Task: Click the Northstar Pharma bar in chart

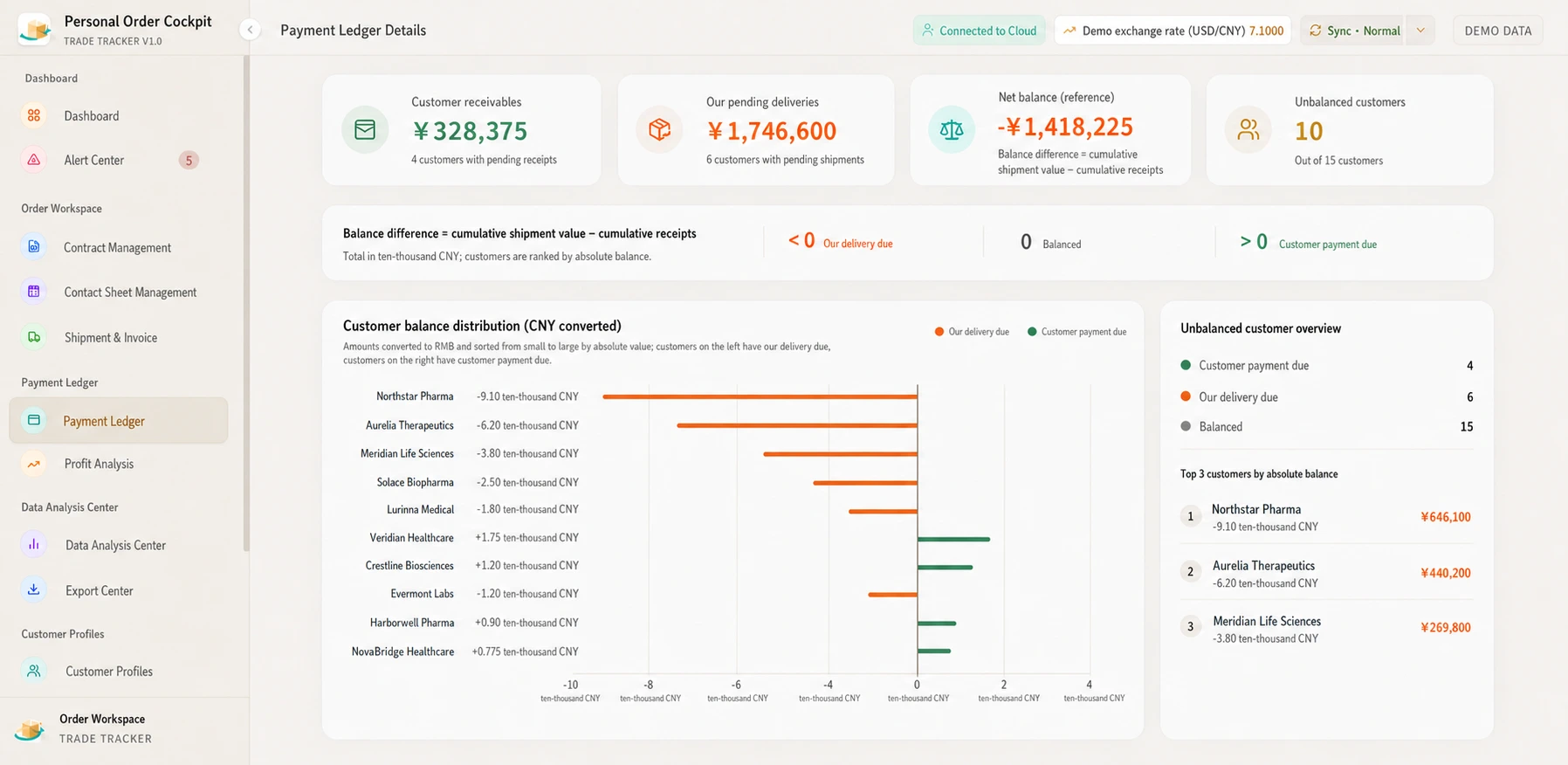Action: [x=760, y=396]
